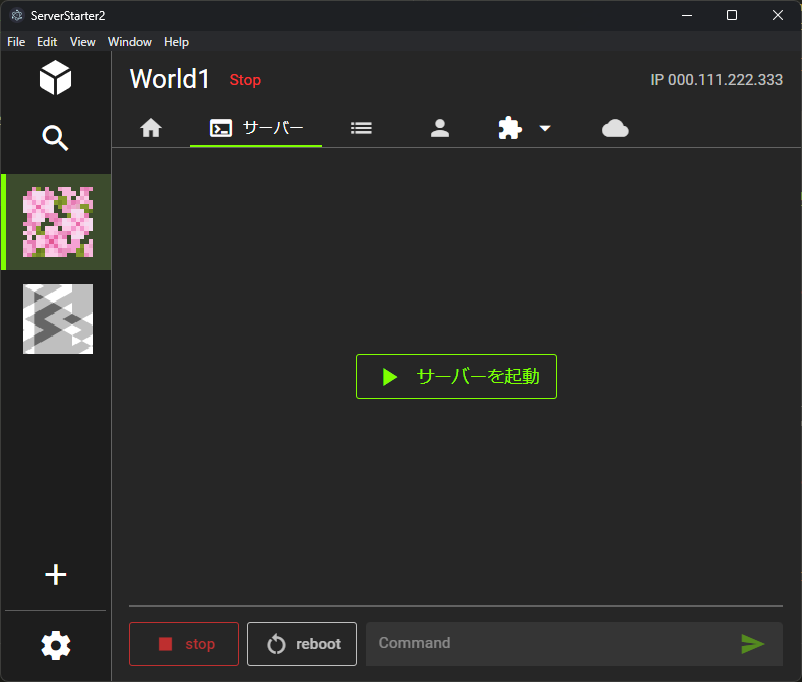Image resolution: width=802 pixels, height=682 pixels.
Task: Open settings with the gear icon
Action: click(55, 645)
